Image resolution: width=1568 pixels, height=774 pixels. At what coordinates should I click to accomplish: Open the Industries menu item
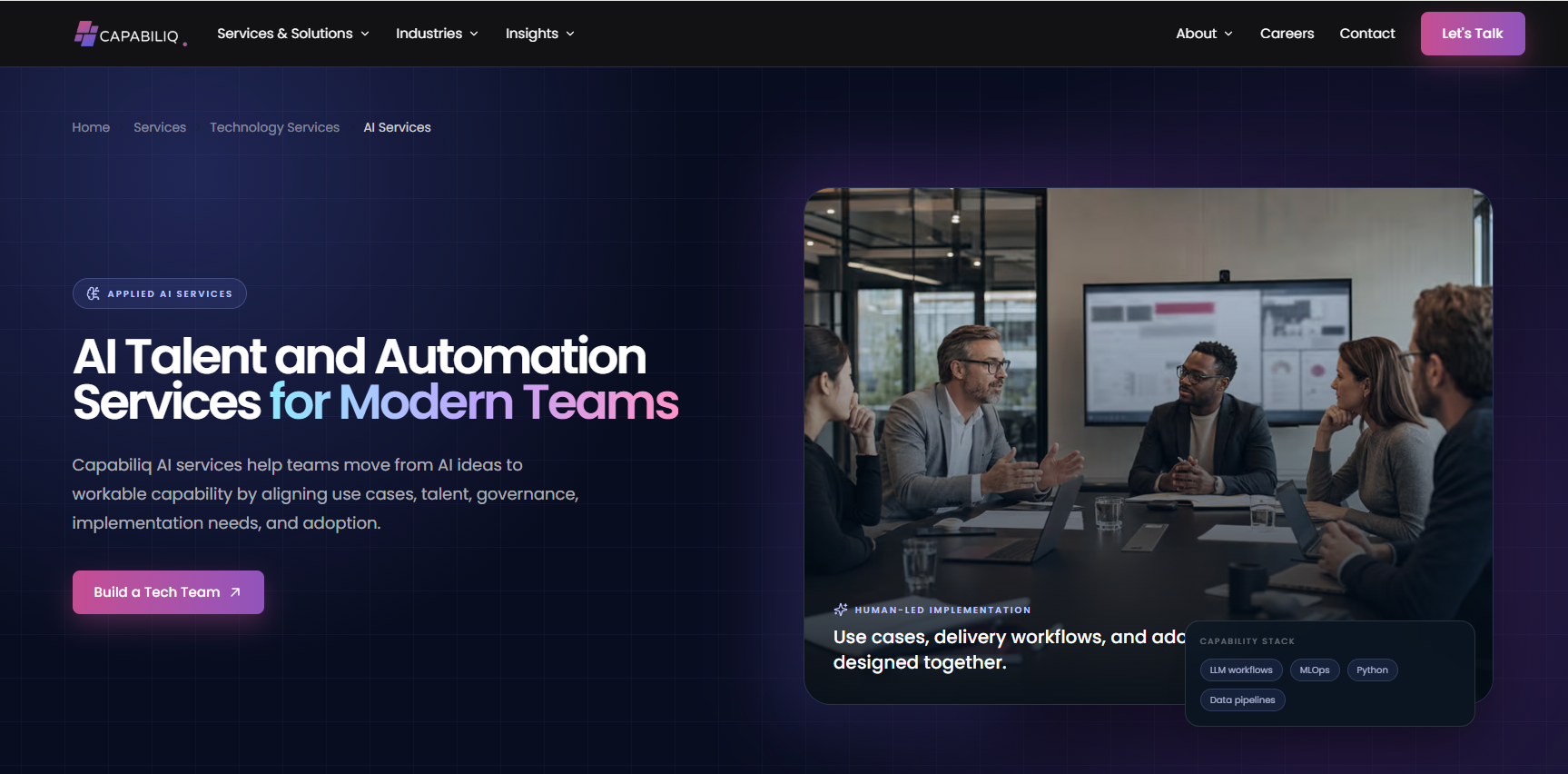437,34
